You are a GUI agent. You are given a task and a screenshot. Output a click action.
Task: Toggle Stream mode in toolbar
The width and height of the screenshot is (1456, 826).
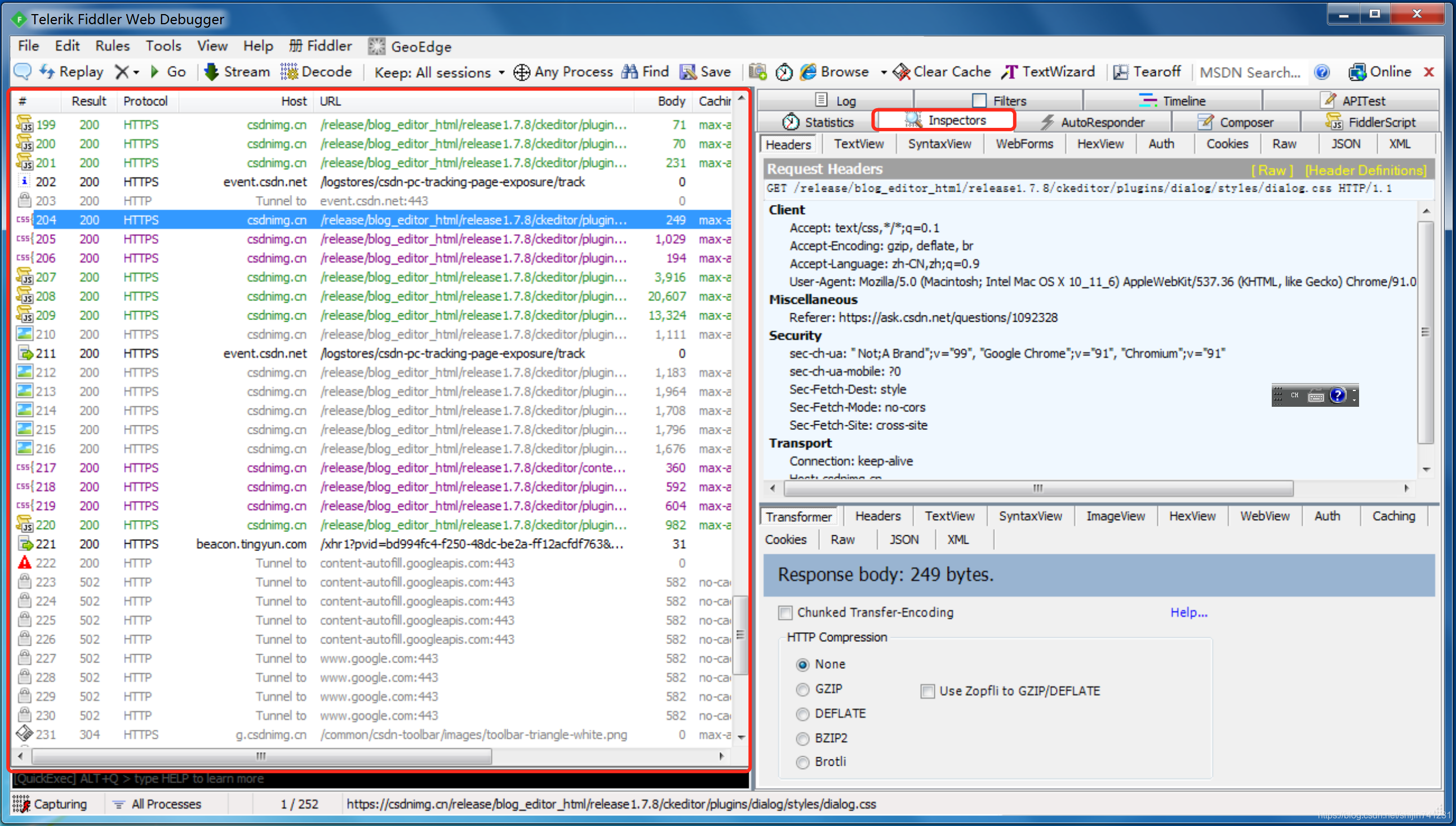pos(237,72)
